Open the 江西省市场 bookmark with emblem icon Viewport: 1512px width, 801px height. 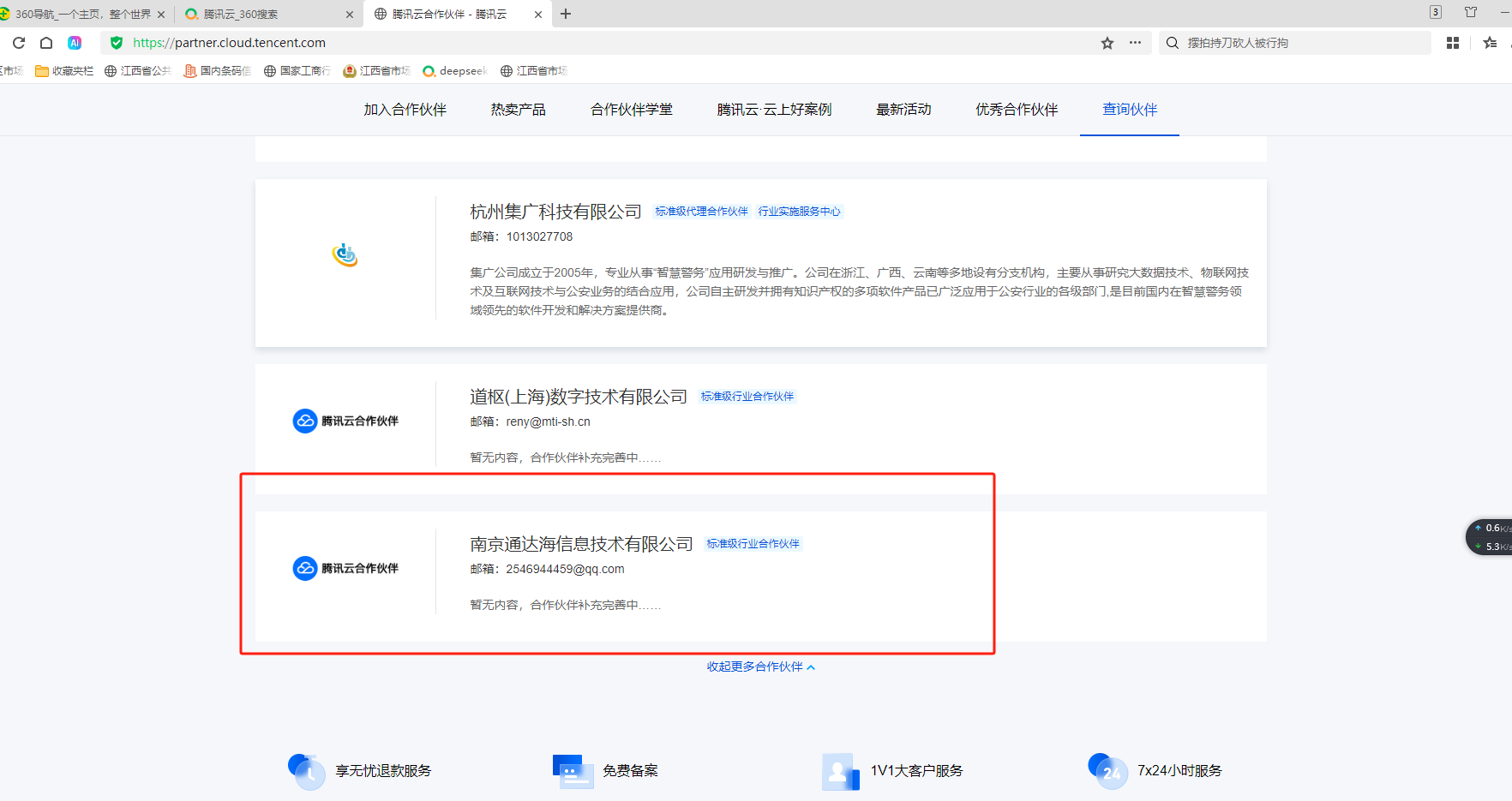(377, 71)
